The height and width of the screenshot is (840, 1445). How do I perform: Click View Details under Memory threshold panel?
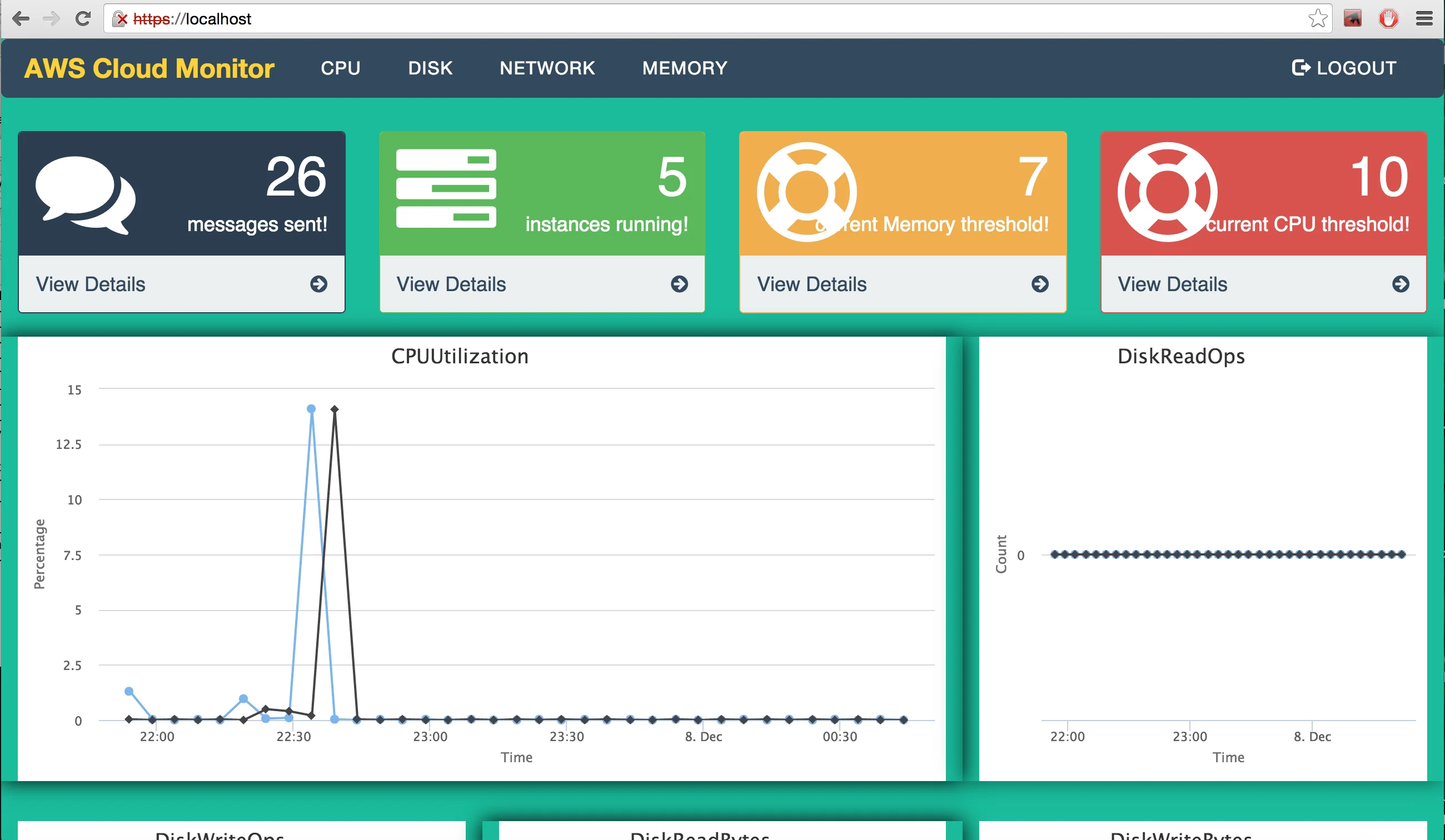pos(811,284)
